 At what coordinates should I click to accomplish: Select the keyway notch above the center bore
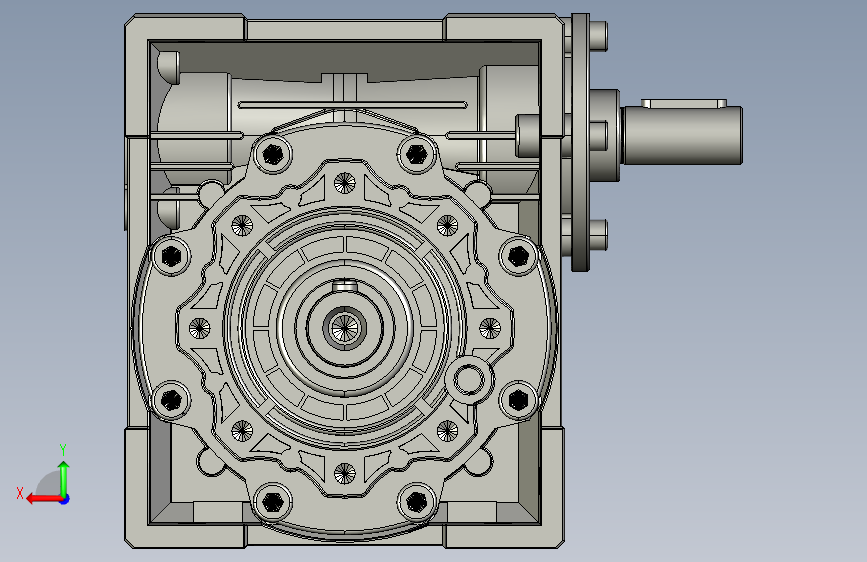[x=345, y=285]
